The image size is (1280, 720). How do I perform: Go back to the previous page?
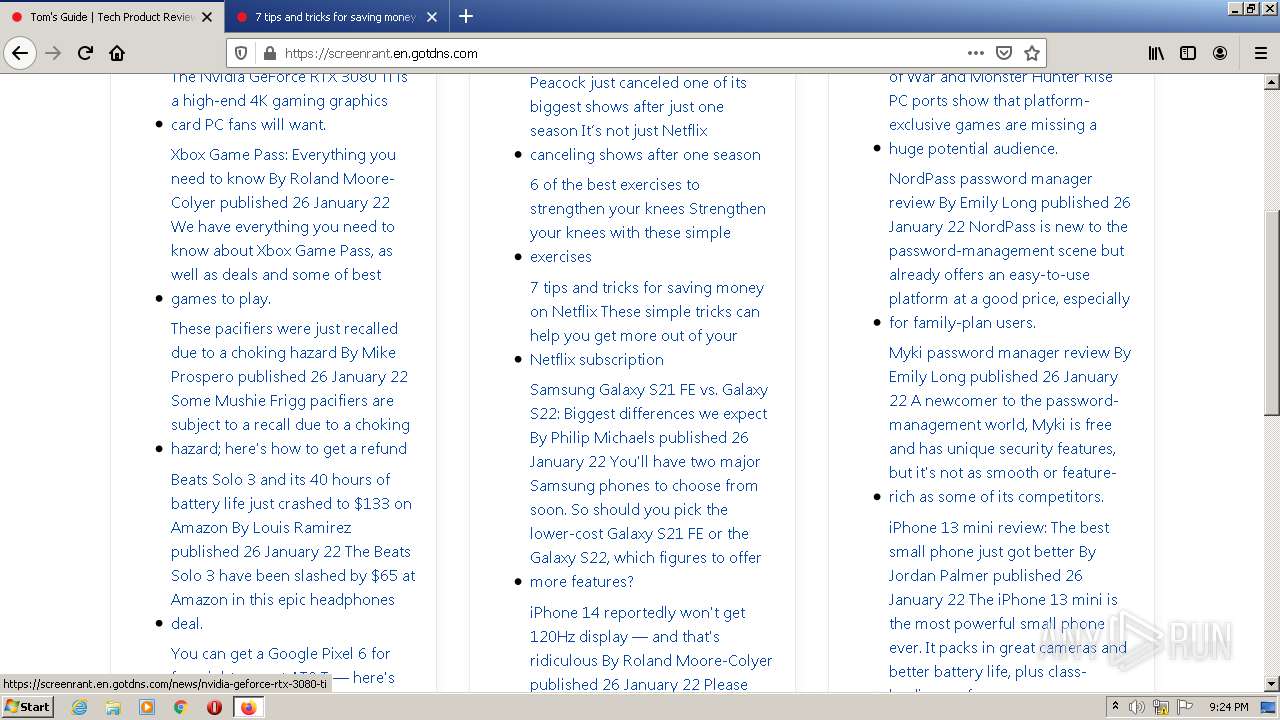point(20,53)
